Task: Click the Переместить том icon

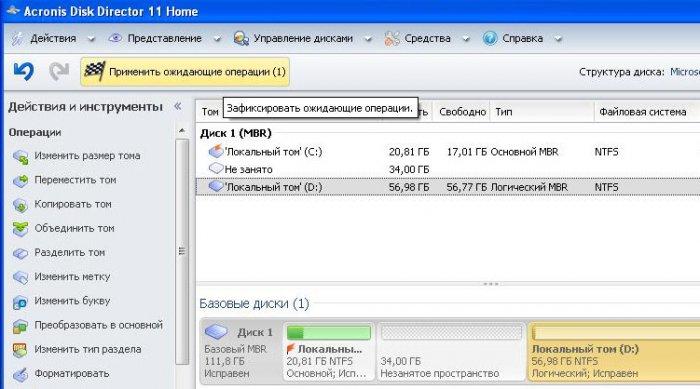Action: coord(21,180)
